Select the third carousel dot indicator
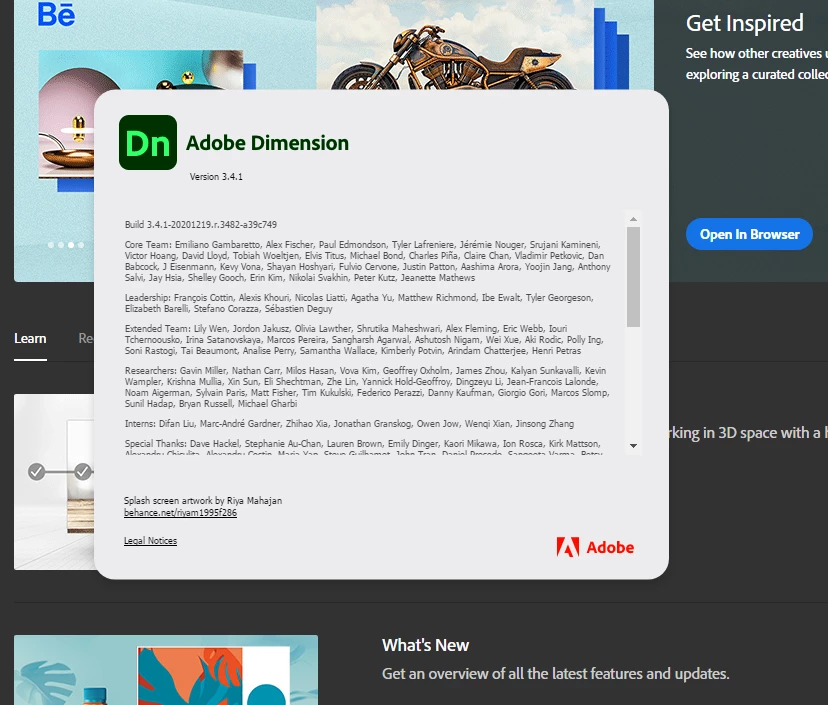The image size is (828, 705). [71, 245]
